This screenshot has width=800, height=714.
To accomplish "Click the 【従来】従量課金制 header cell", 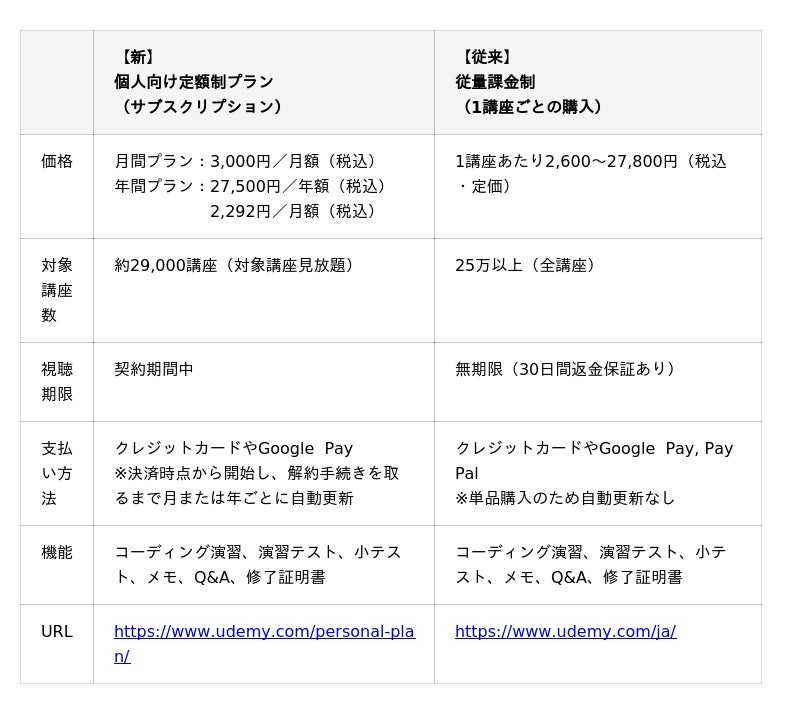I will (x=598, y=82).
